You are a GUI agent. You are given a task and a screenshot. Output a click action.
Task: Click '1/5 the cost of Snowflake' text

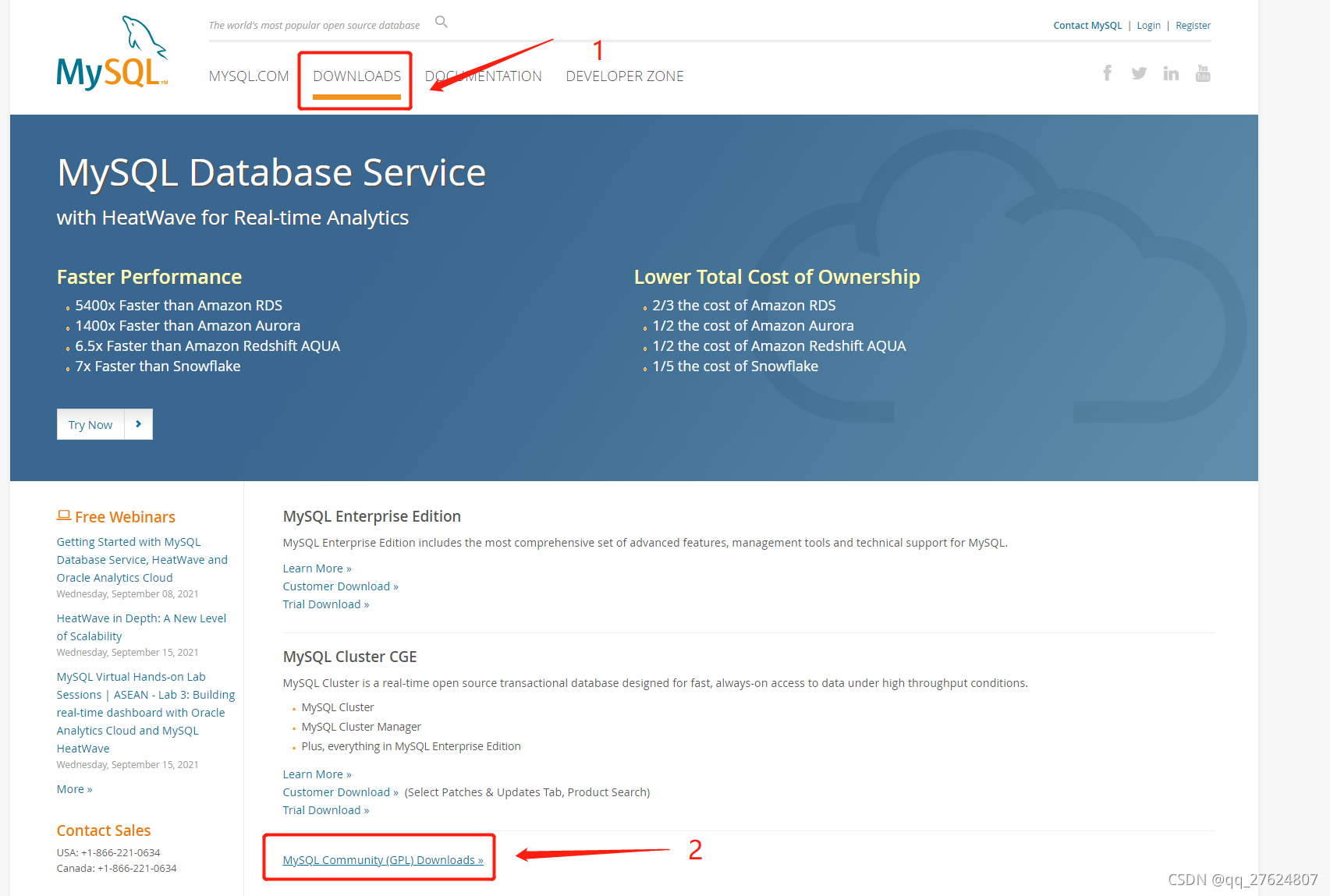(x=736, y=367)
